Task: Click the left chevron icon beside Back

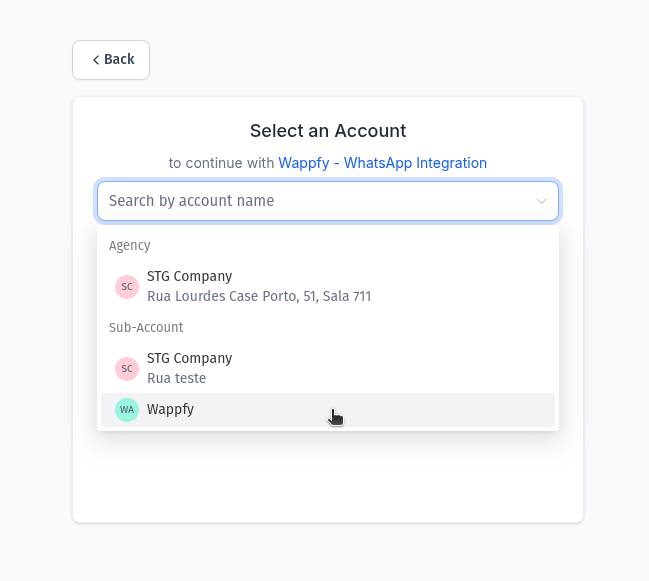Action: 96,60
